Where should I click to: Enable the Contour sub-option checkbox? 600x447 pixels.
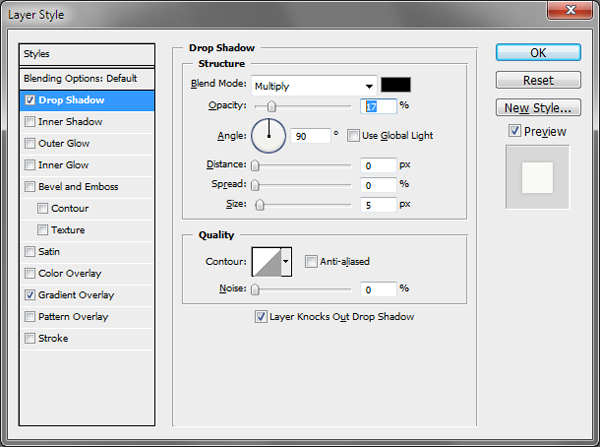tap(42, 209)
